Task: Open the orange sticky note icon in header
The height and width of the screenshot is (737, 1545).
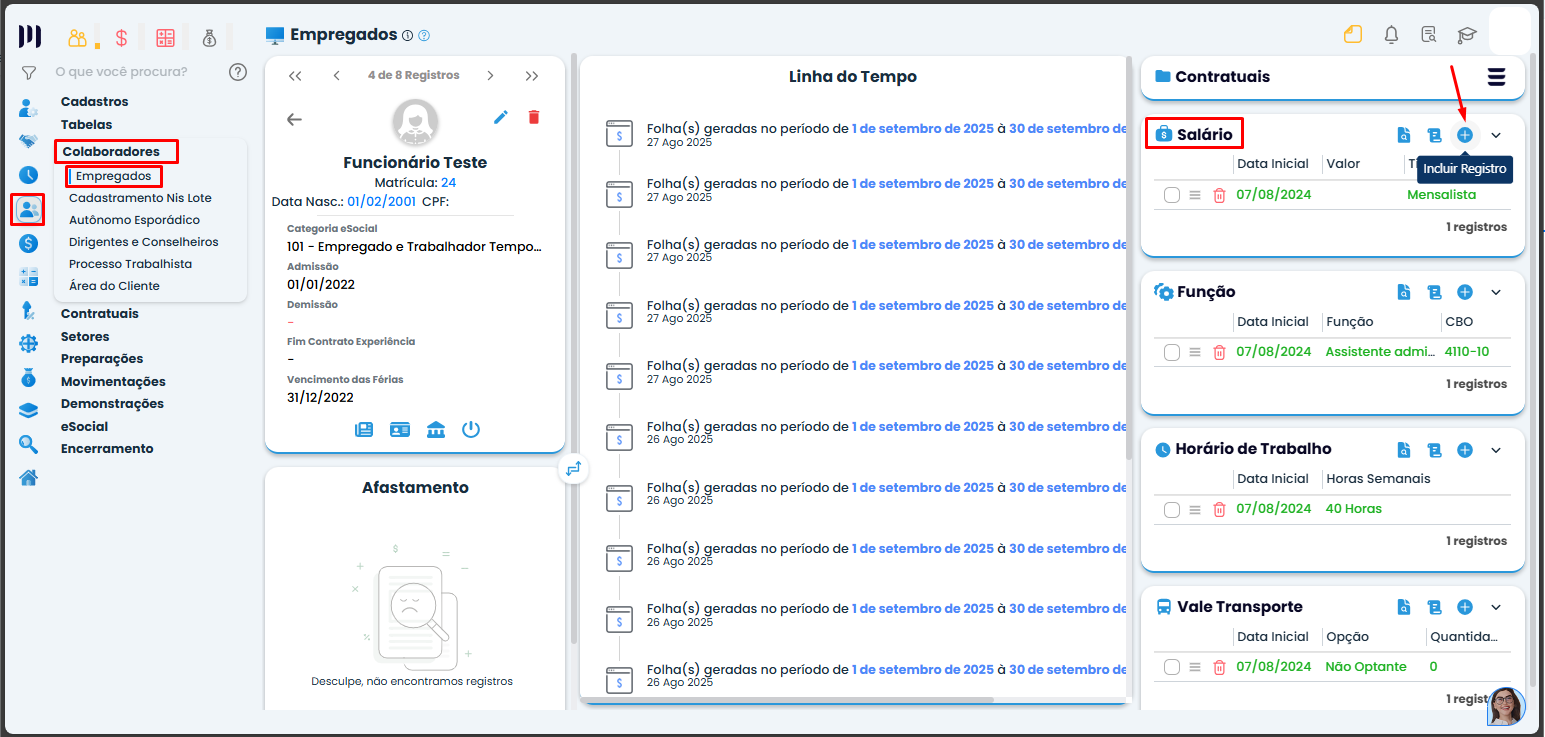Action: (x=1353, y=35)
